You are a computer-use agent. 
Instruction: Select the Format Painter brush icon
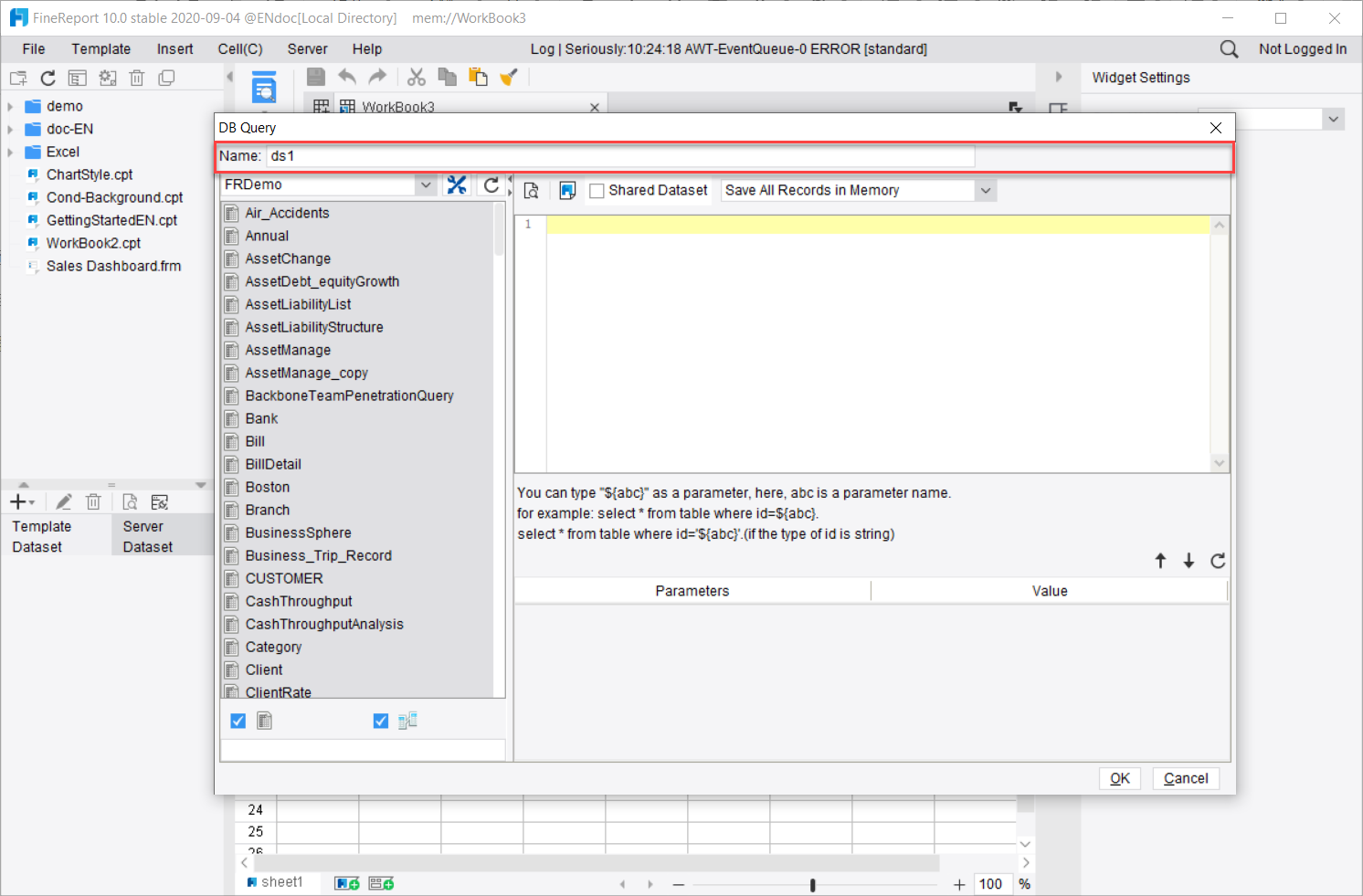[x=509, y=78]
